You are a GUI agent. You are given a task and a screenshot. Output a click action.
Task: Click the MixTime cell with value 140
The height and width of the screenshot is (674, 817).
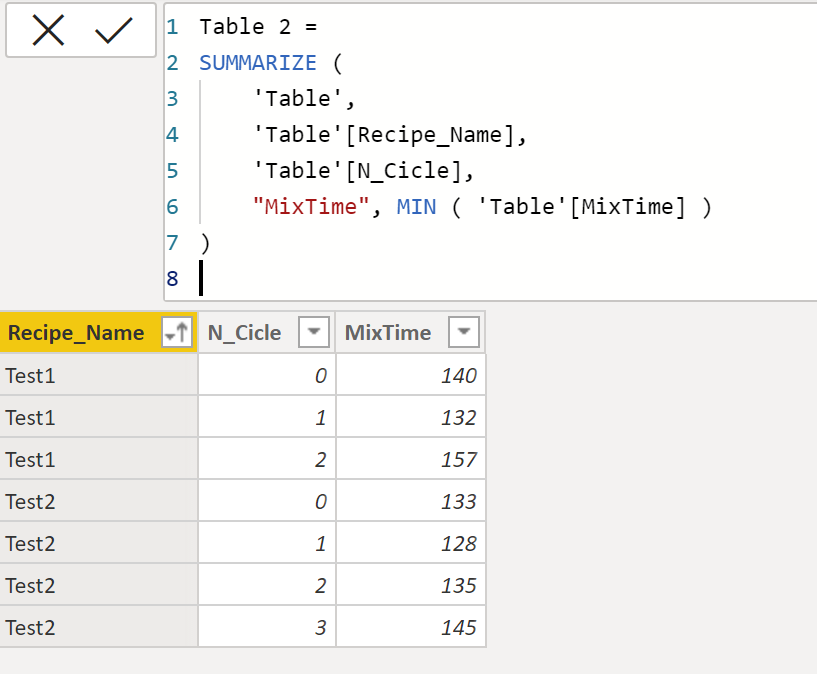(x=411, y=375)
